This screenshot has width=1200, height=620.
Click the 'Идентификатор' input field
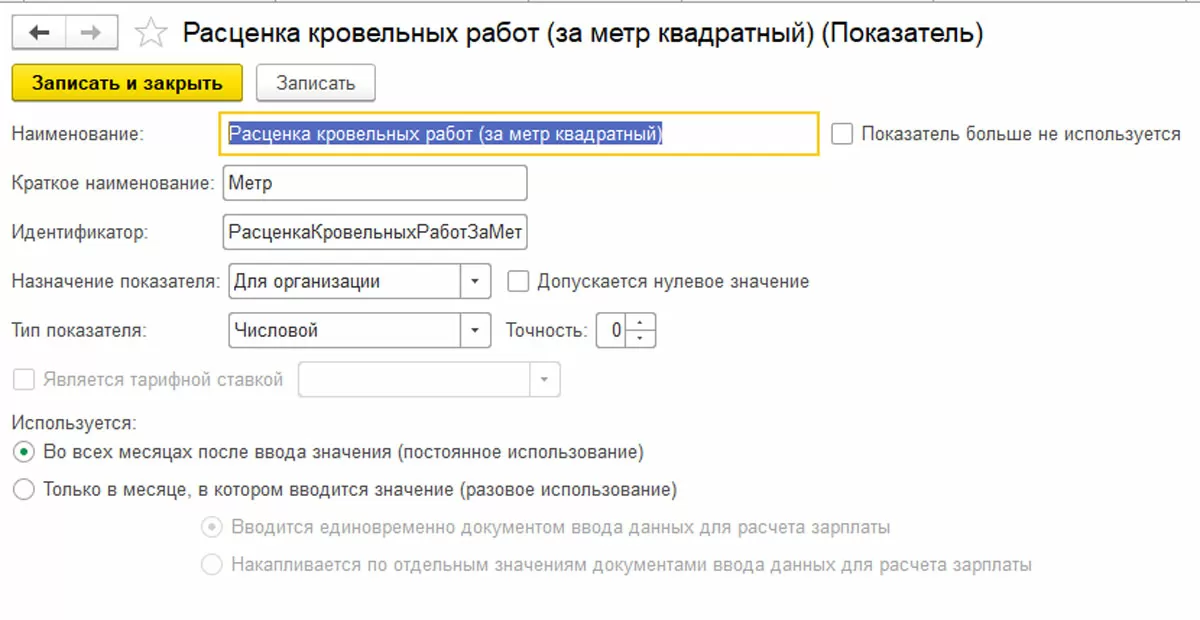point(376,233)
